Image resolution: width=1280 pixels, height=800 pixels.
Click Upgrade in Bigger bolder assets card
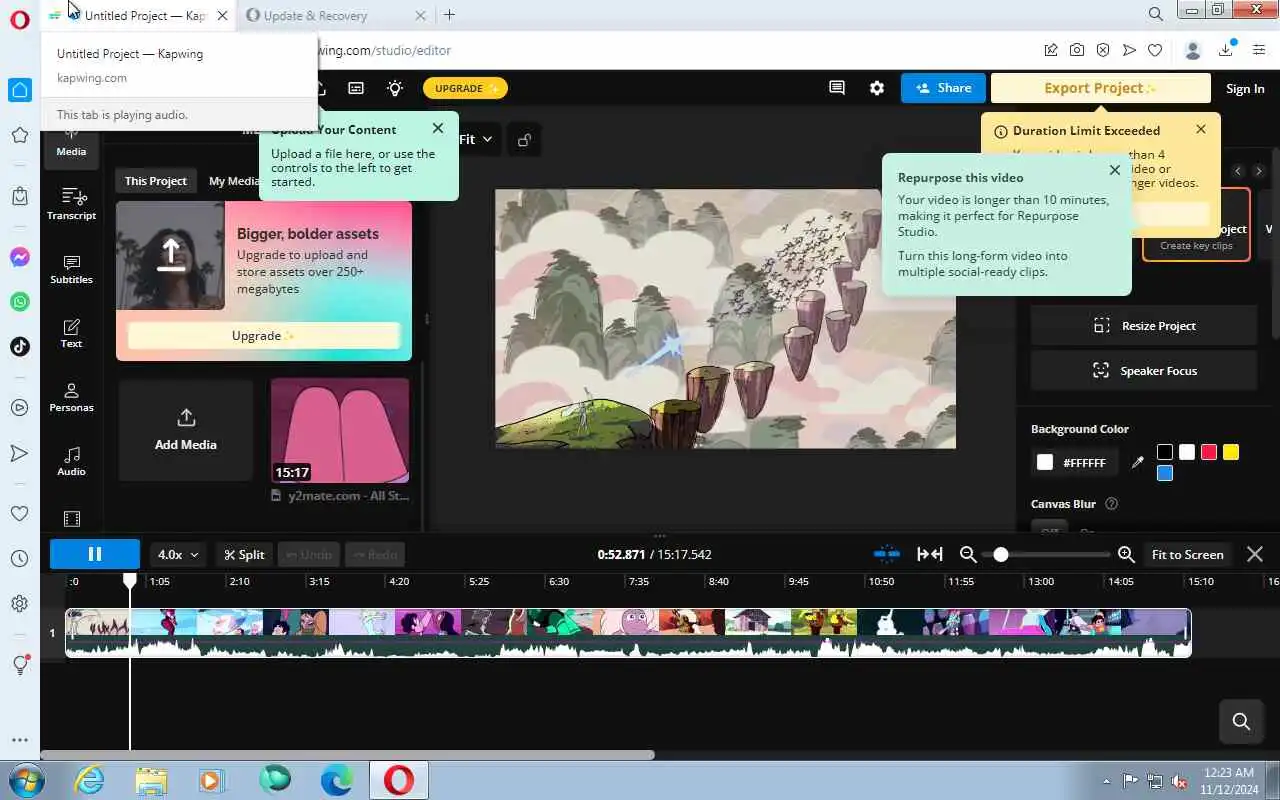click(x=264, y=336)
